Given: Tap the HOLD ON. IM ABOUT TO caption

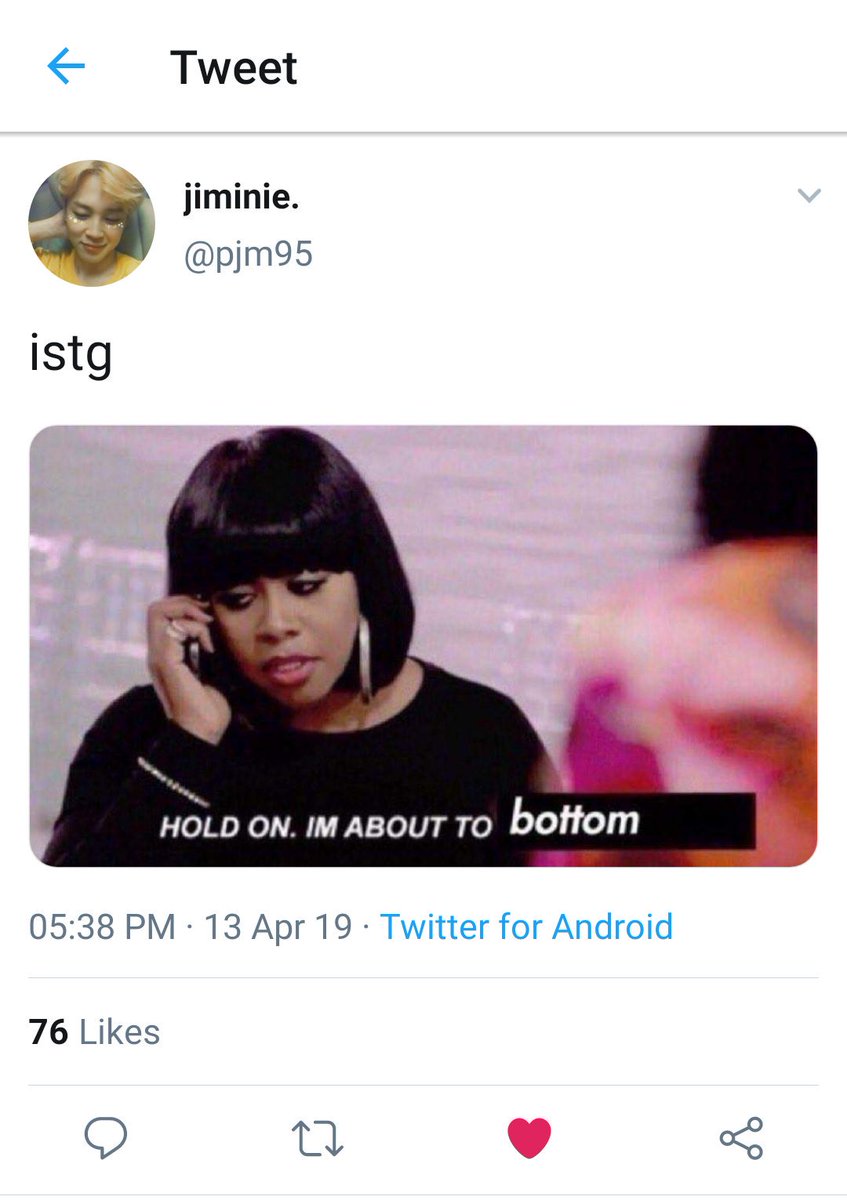Looking at the screenshot, I should [x=328, y=827].
